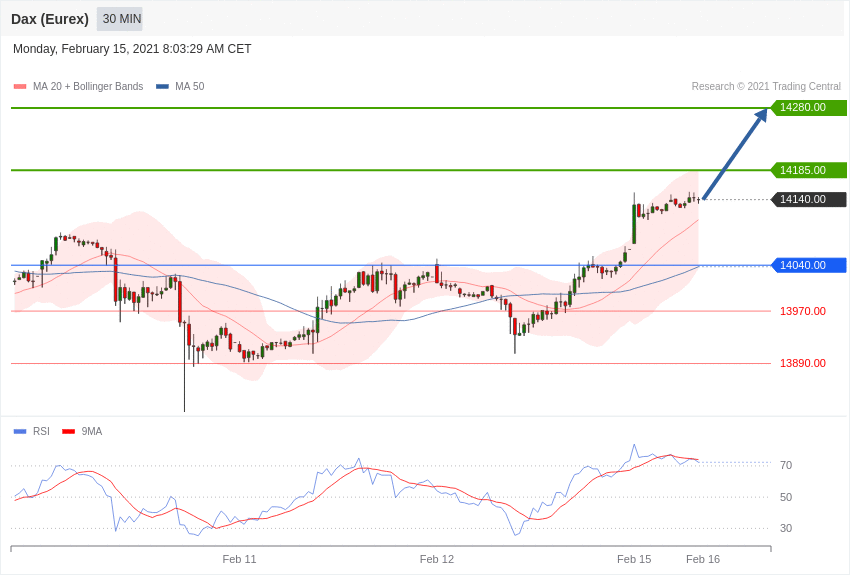Click the dark 14140.00 current price tag

[x=808, y=199]
